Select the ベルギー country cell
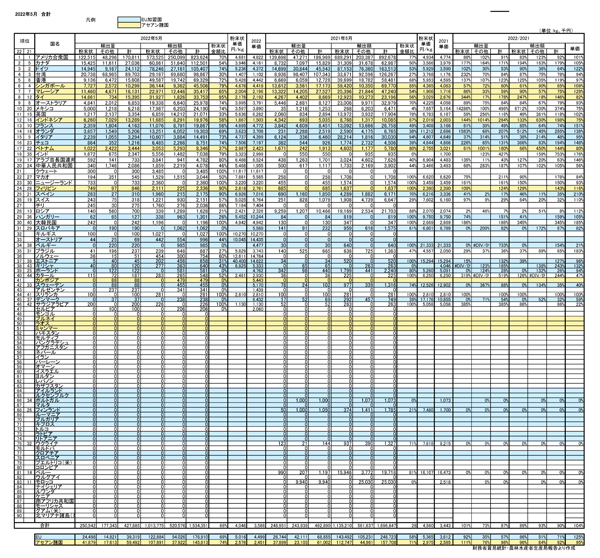The width and height of the screenshot is (600, 558). coord(55,245)
